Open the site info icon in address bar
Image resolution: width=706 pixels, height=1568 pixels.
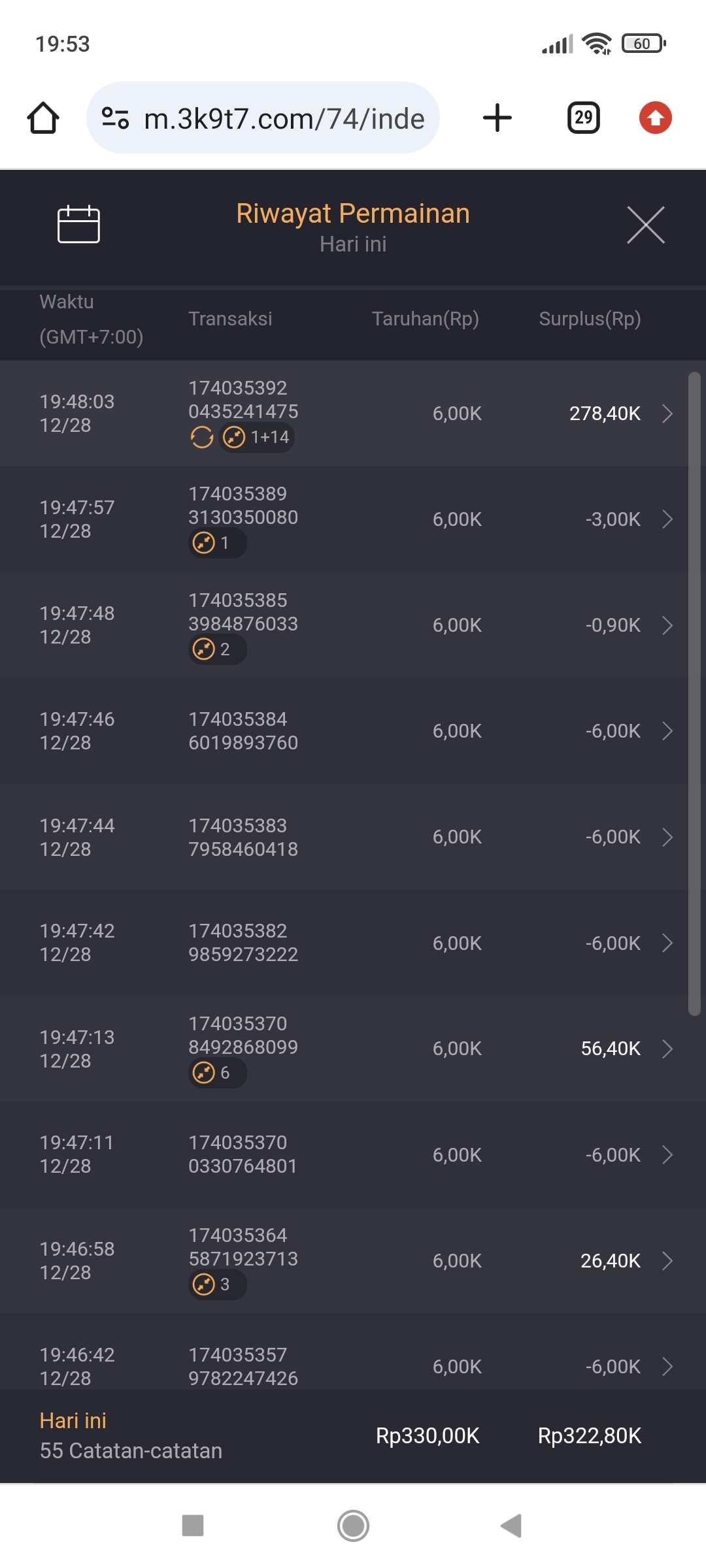pyautogui.click(x=115, y=118)
